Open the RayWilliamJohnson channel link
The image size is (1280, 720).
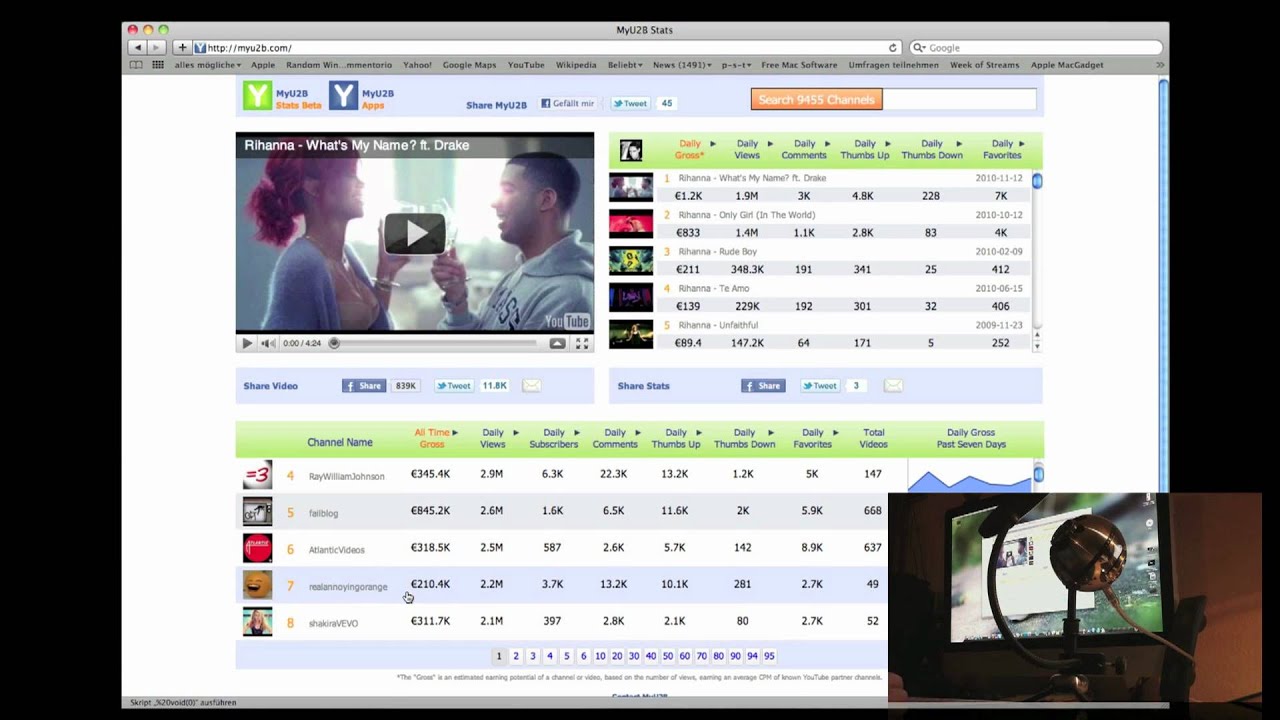[x=346, y=476]
